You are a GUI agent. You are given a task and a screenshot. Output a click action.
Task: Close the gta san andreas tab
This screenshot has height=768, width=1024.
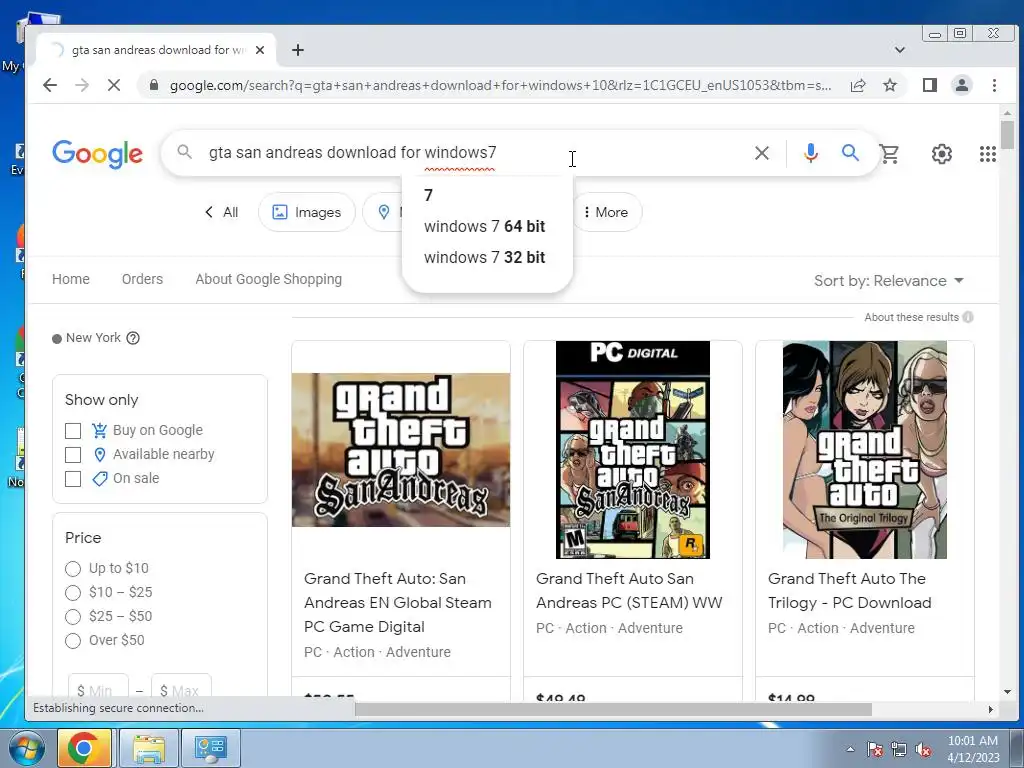coord(260,50)
